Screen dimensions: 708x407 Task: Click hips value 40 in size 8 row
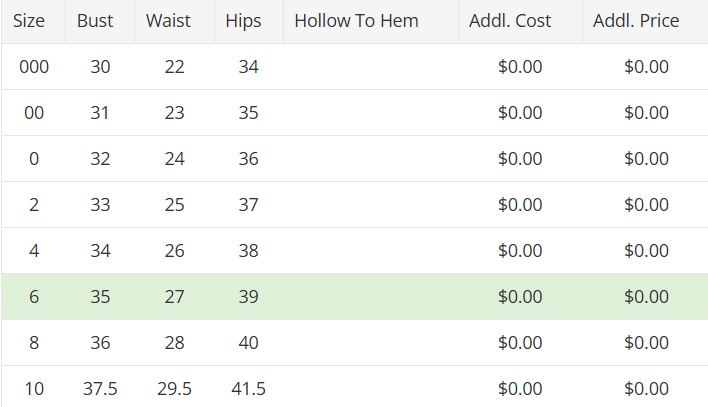point(248,343)
